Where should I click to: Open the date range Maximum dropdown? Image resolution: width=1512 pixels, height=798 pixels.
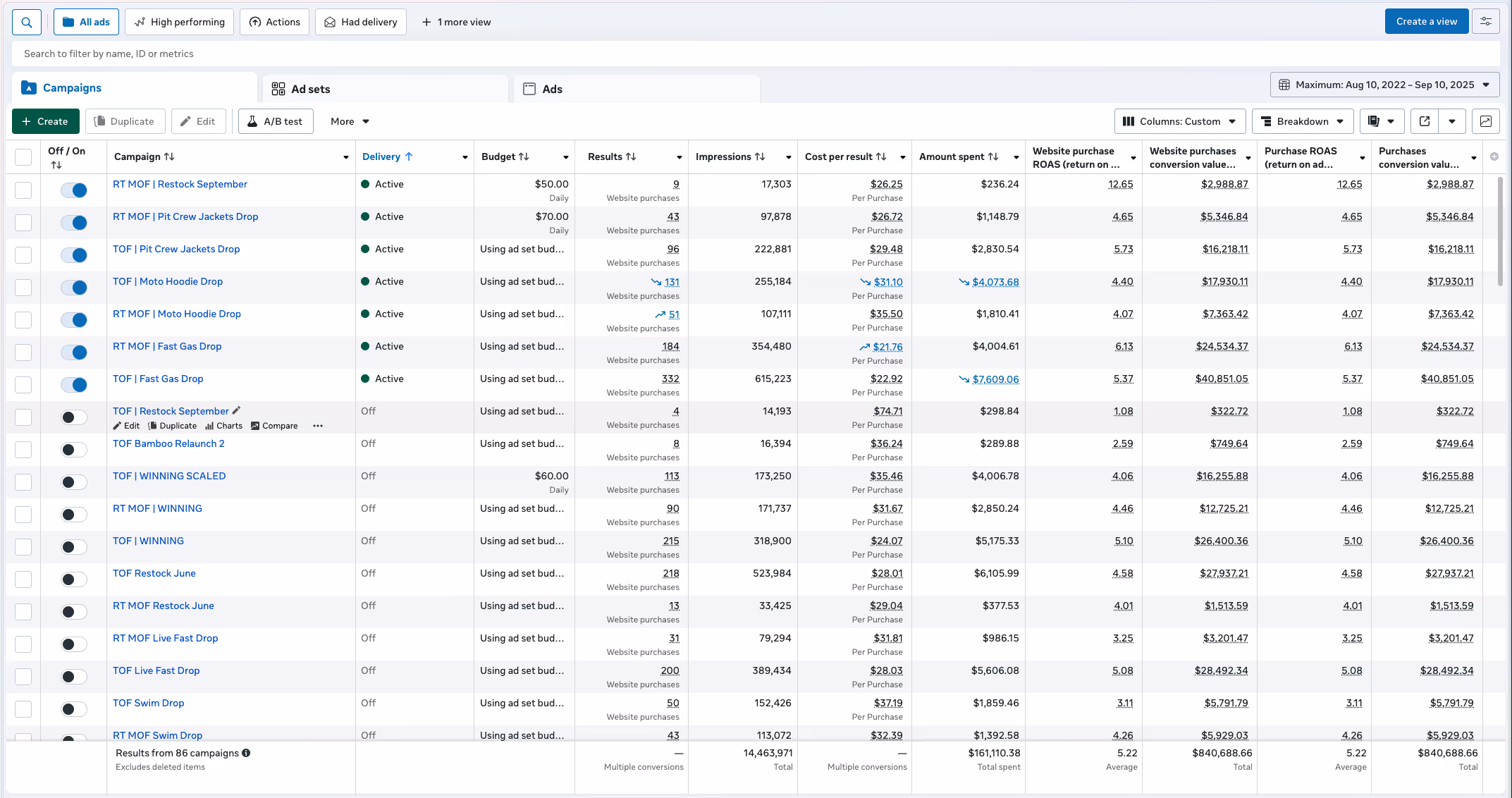pos(1384,85)
